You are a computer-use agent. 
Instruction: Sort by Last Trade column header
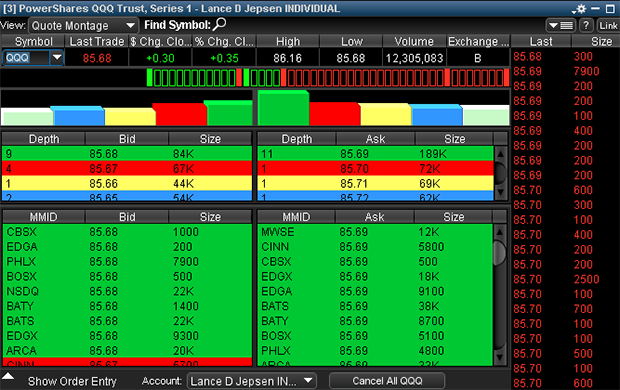pyautogui.click(x=96, y=42)
